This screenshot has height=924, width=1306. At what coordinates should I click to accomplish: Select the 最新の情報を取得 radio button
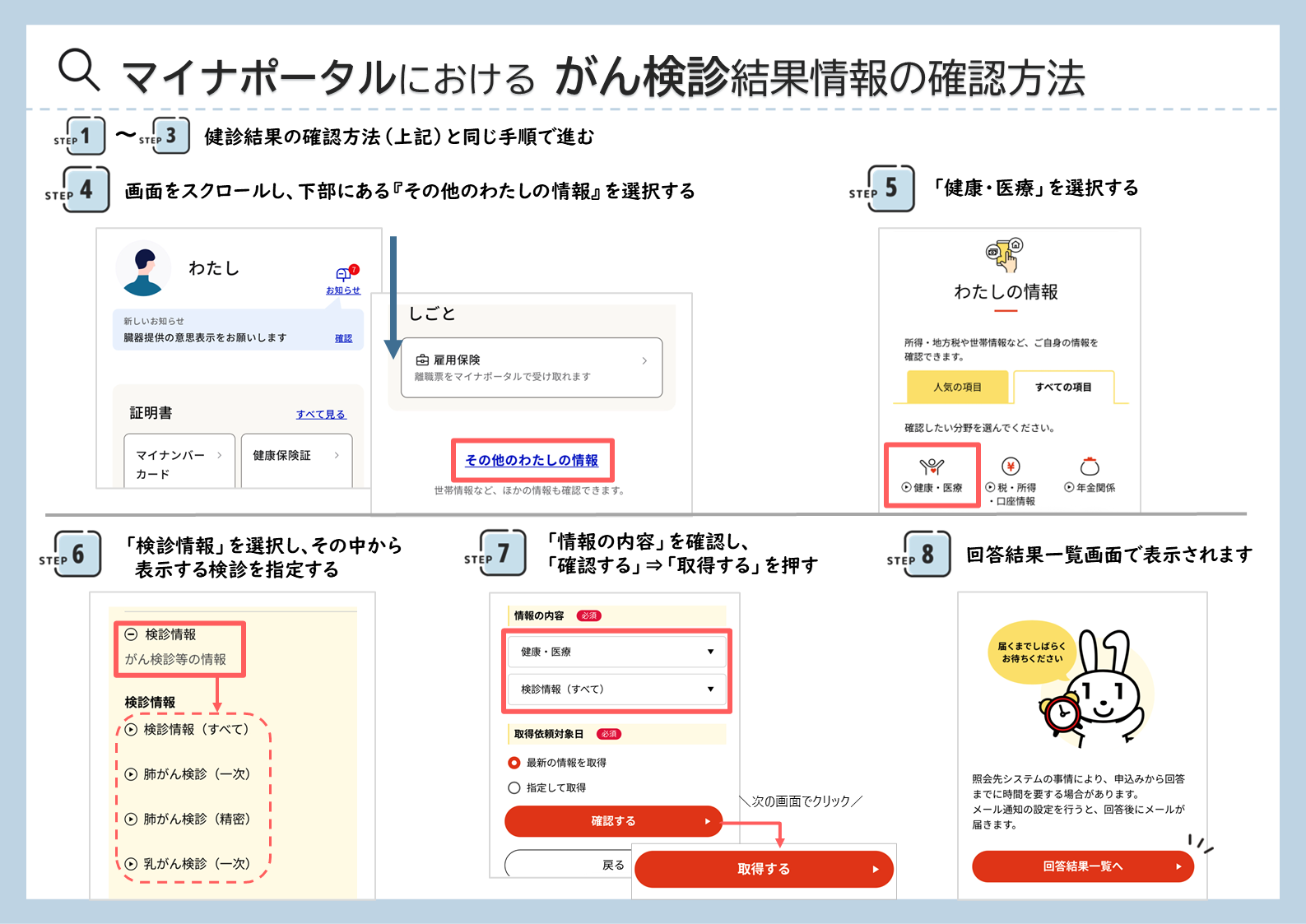click(514, 763)
